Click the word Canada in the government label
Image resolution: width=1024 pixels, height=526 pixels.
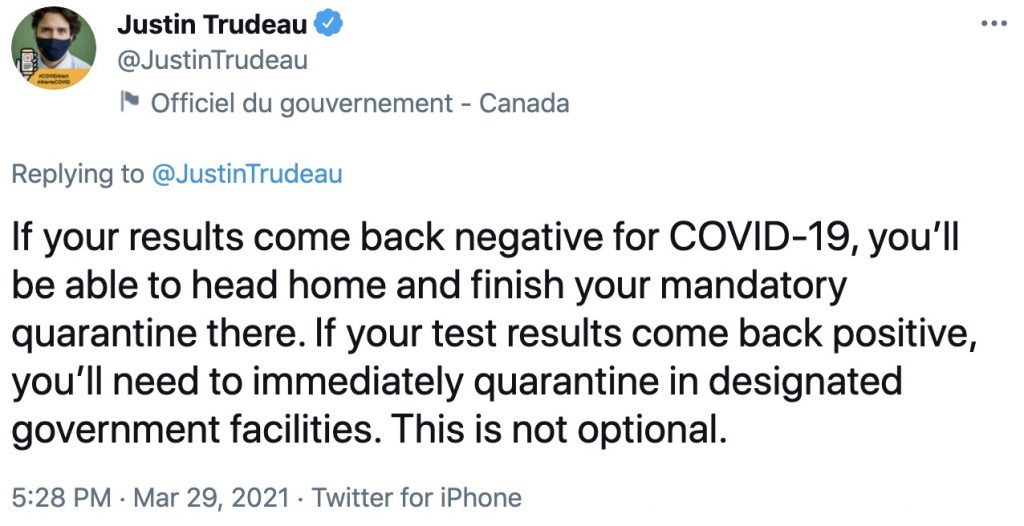coord(524,103)
